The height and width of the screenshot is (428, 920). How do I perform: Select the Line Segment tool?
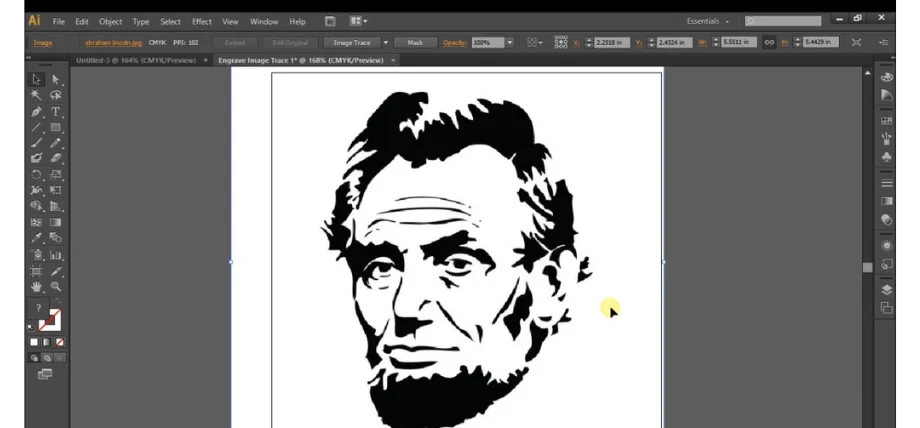coord(36,127)
